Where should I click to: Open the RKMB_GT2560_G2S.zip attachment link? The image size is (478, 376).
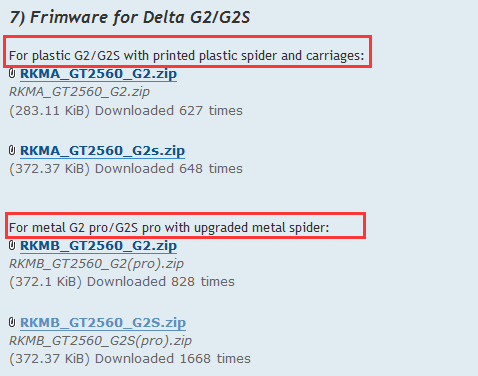103,323
